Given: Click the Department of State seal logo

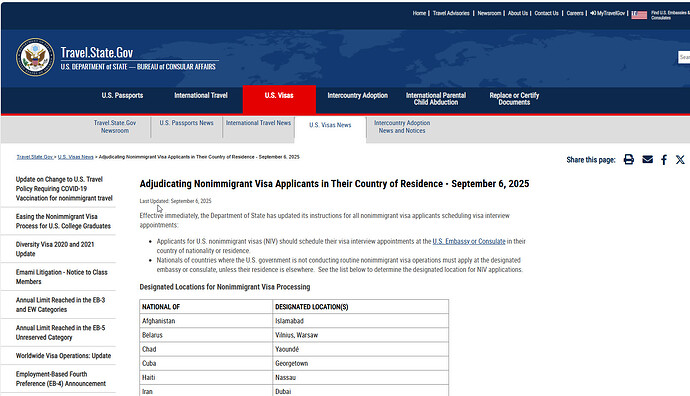Looking at the screenshot, I should click(35, 57).
